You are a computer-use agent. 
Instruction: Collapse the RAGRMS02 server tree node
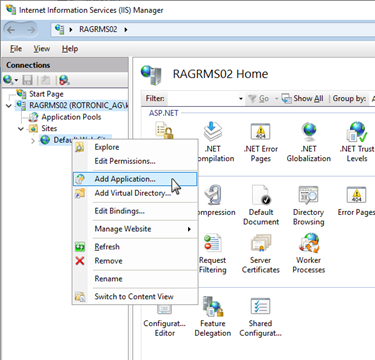9,106
